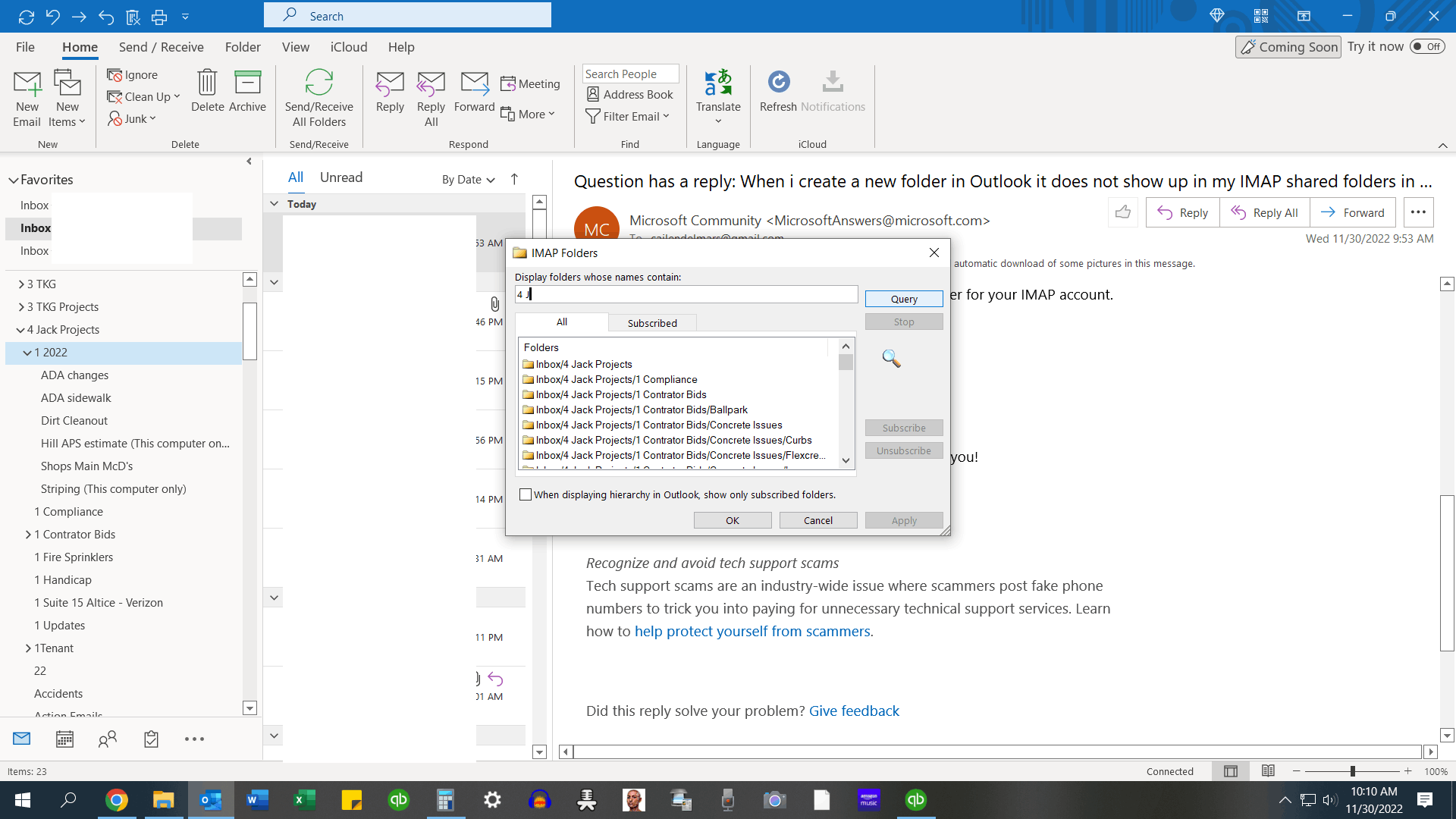Toggle the Try it now switch
The width and height of the screenshot is (1456, 819).
(x=1427, y=46)
